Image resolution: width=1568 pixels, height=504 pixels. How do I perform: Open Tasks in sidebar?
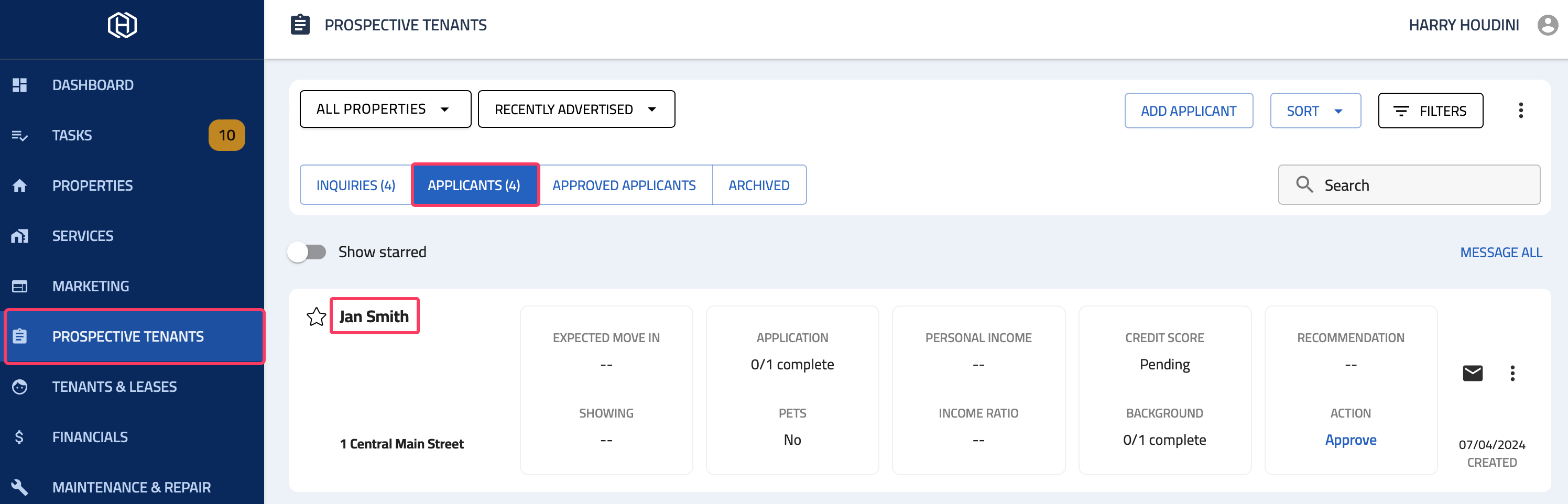[x=132, y=135]
